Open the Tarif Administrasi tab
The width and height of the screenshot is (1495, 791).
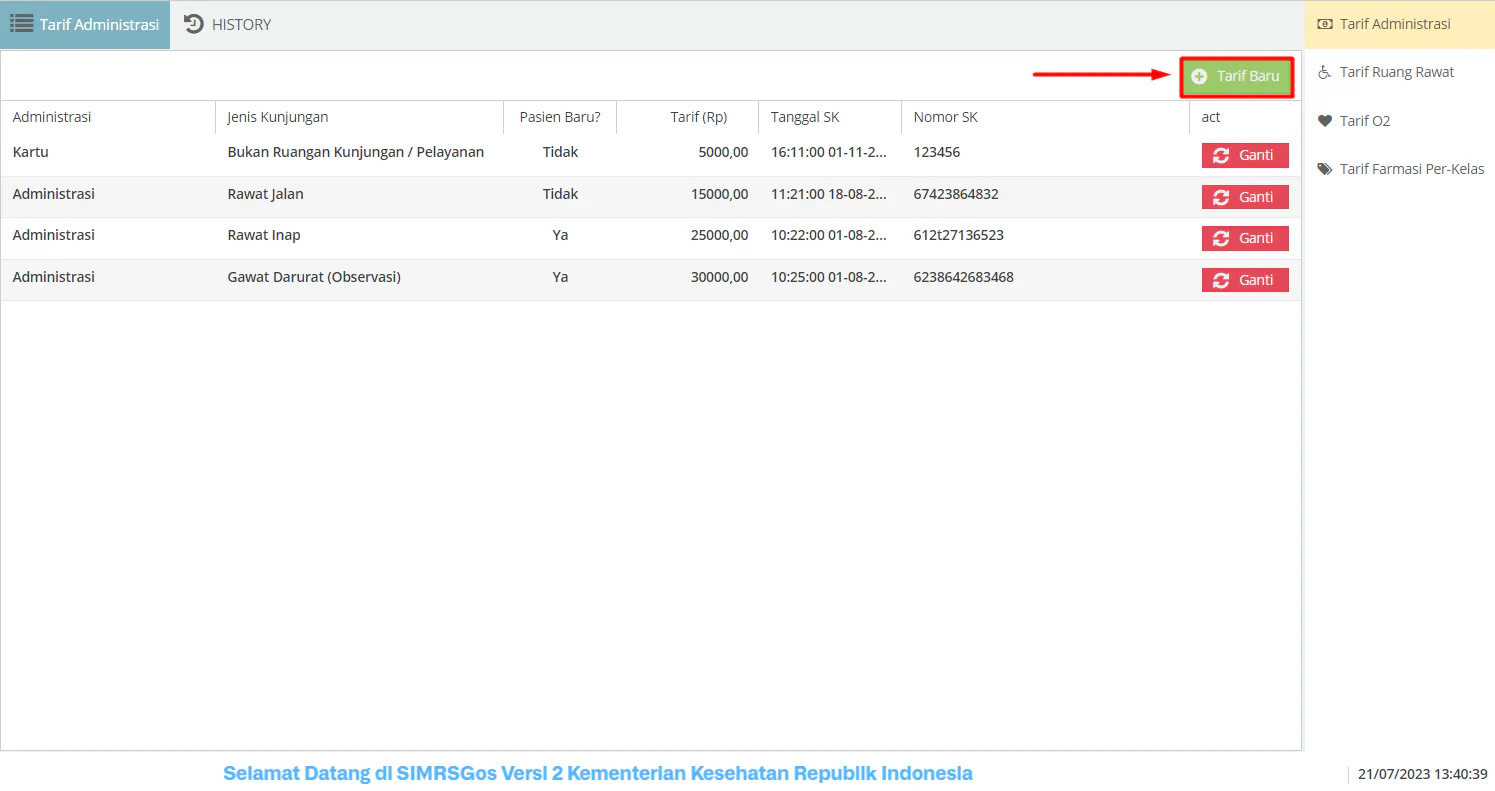[85, 25]
